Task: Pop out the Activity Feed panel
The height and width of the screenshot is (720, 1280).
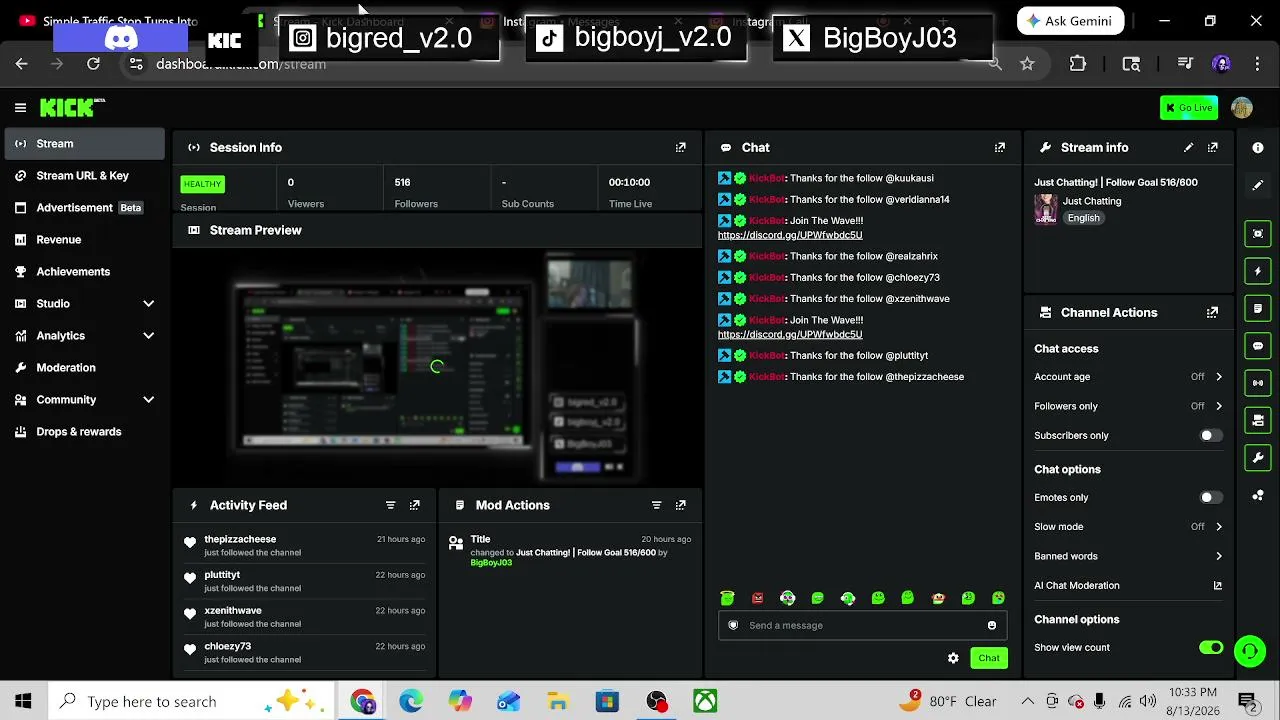Action: tap(415, 505)
